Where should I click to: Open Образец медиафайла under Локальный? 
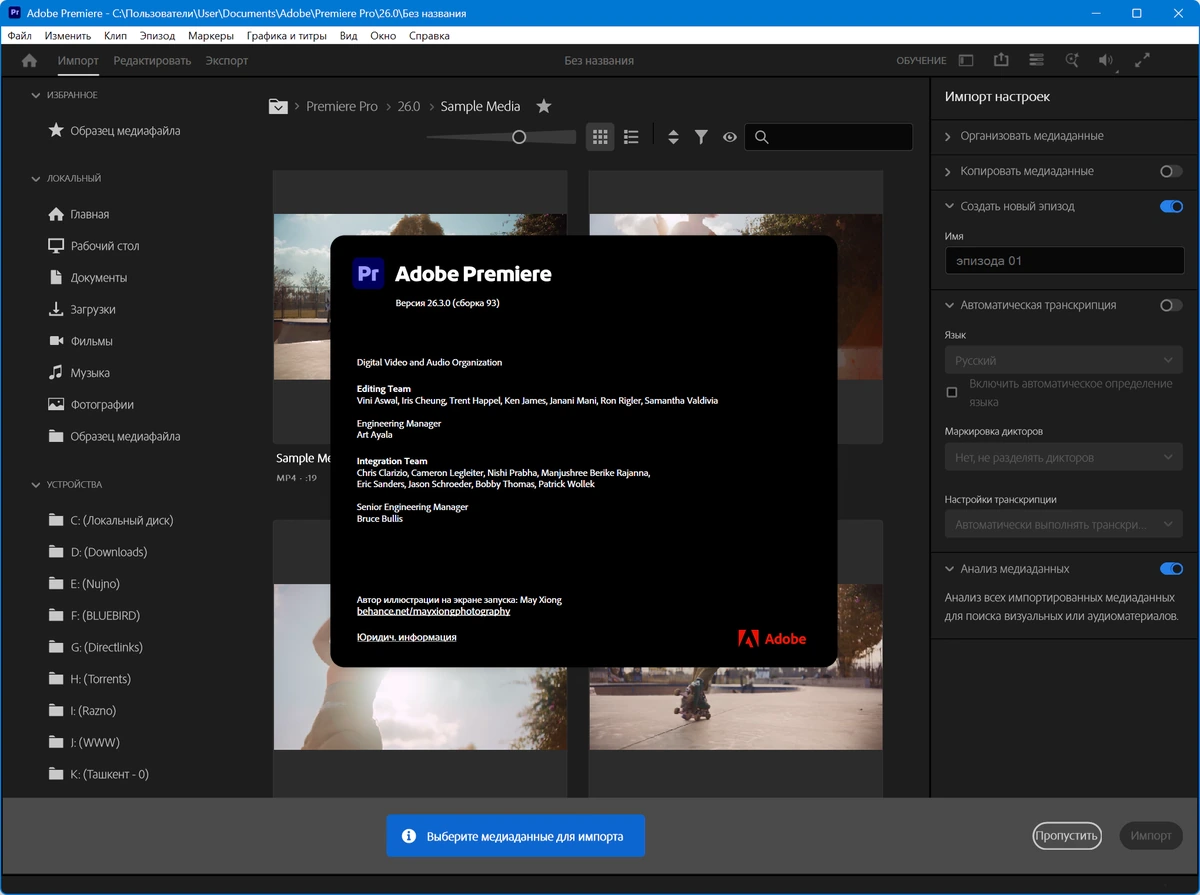coord(114,437)
